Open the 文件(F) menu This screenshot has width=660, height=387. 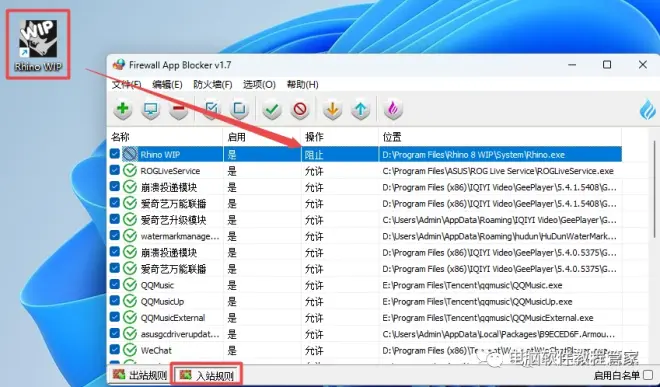coord(126,84)
